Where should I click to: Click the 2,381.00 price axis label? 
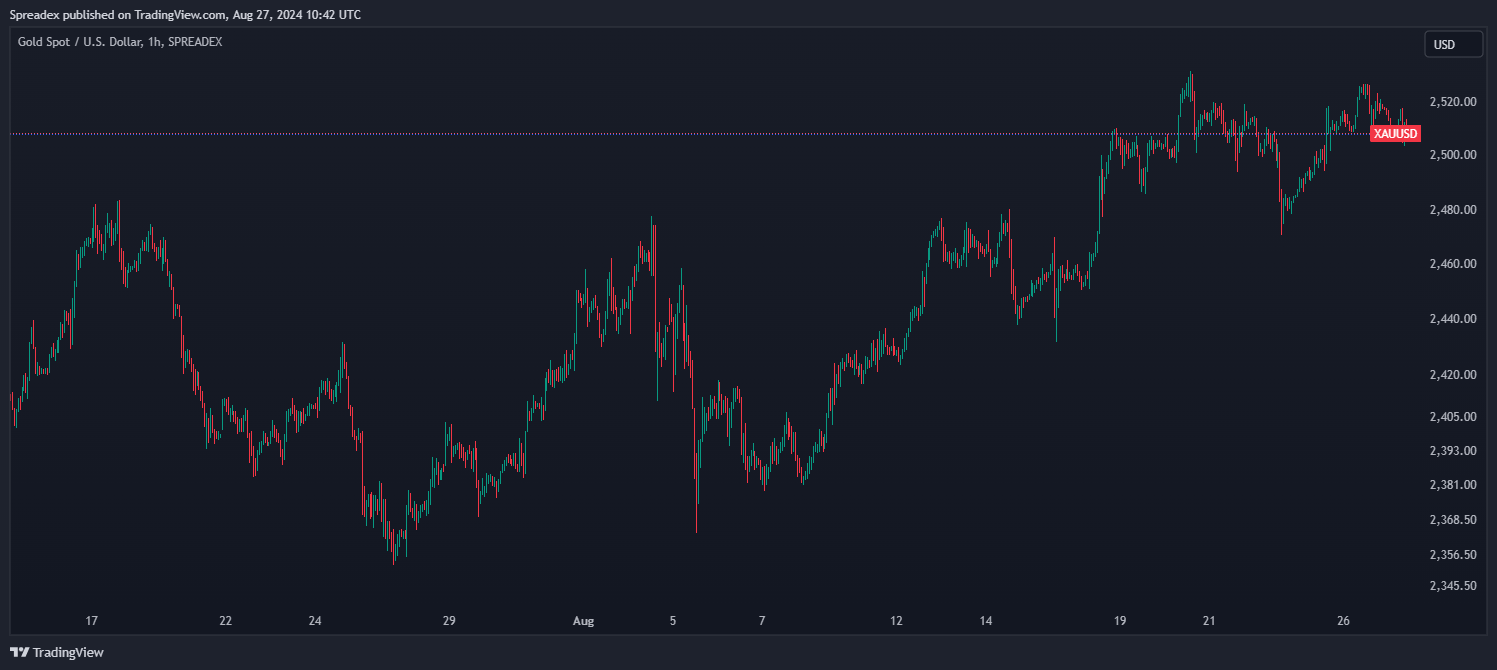(1454, 485)
